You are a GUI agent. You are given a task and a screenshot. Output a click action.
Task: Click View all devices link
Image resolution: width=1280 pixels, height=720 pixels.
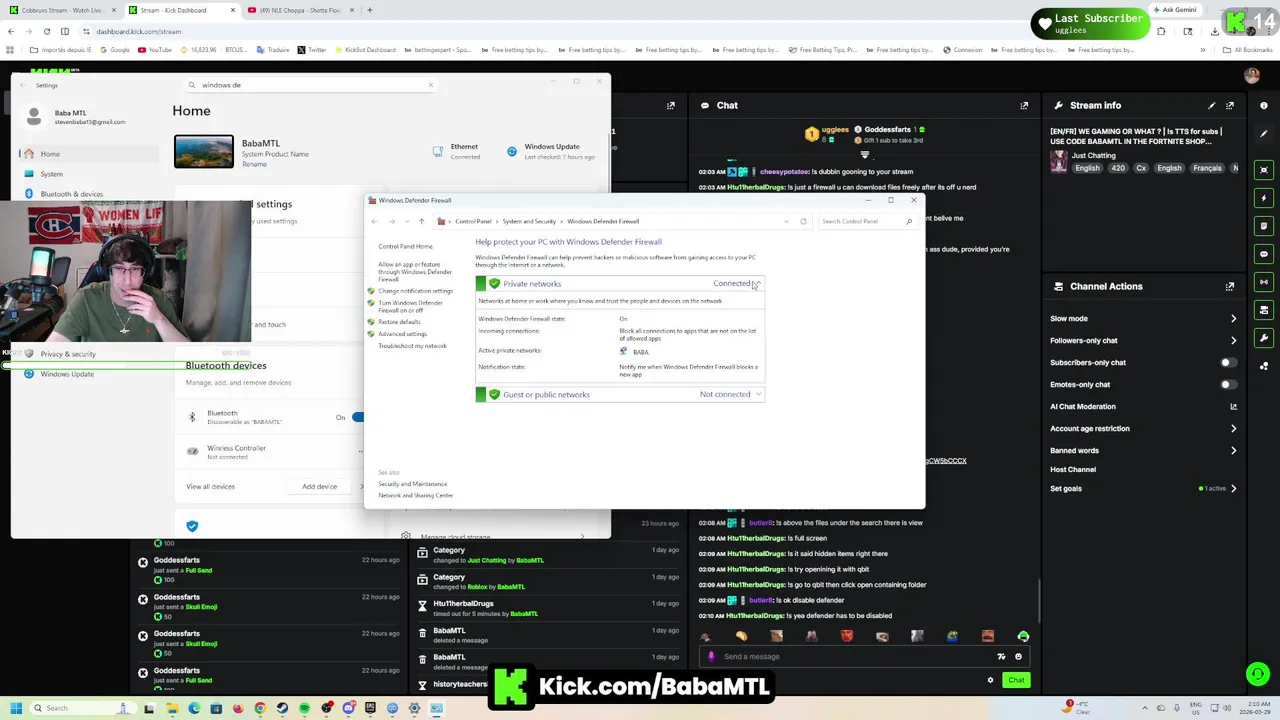coord(210,487)
